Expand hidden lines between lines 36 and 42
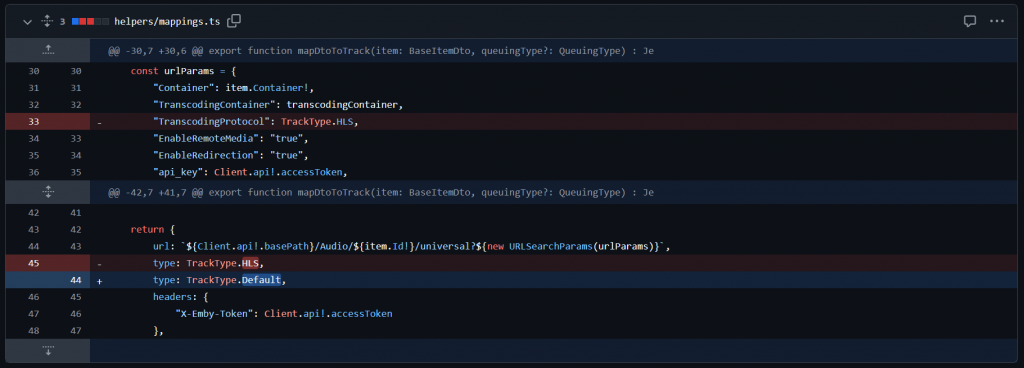This screenshot has width=1024, height=368. pyautogui.click(x=48, y=192)
